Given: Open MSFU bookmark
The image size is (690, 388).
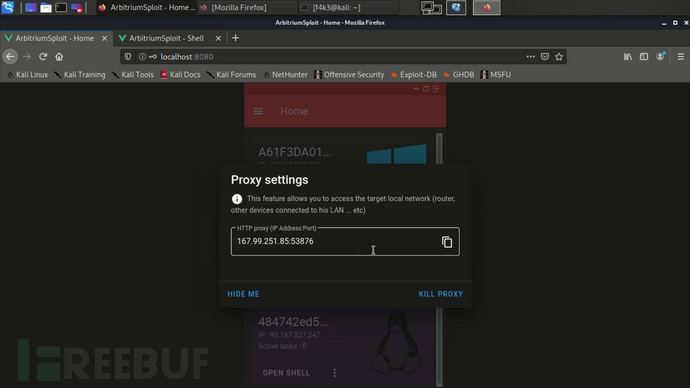Looking at the screenshot, I should (496, 75).
